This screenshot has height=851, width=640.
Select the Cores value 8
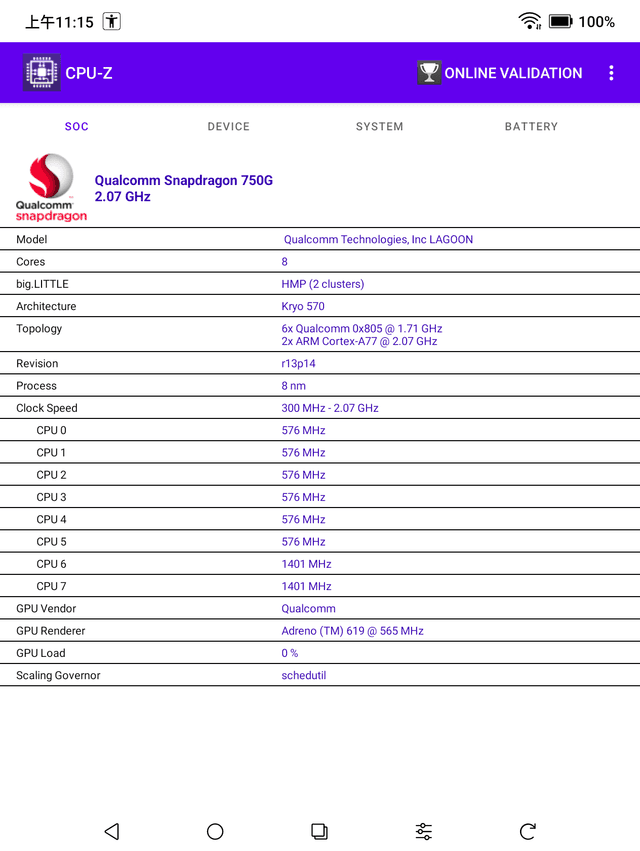[x=284, y=262]
